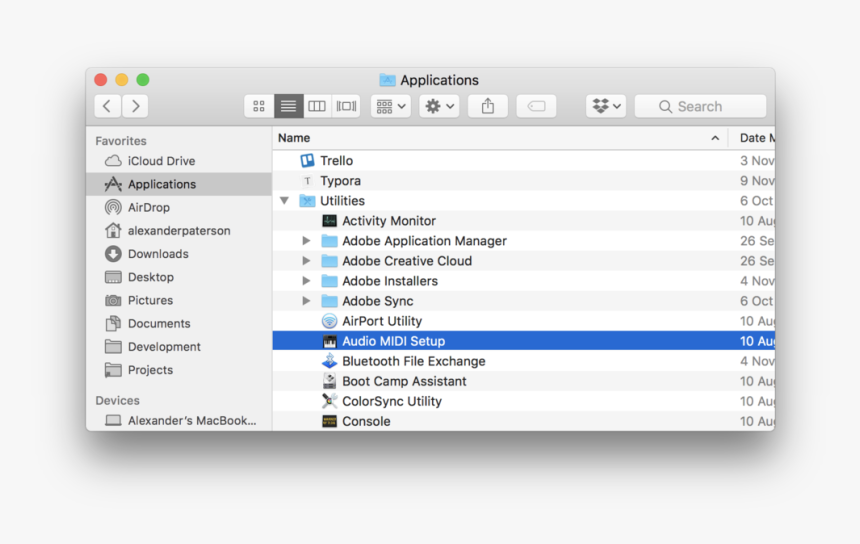Select the Adobe Application Manager label
The width and height of the screenshot is (860, 544).
[424, 241]
